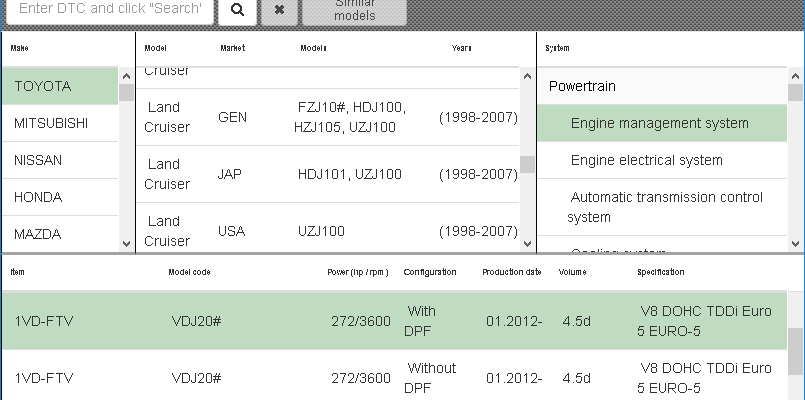The width and height of the screenshot is (805, 400).
Task: Click the Make column header
Action: pyautogui.click(x=20, y=48)
